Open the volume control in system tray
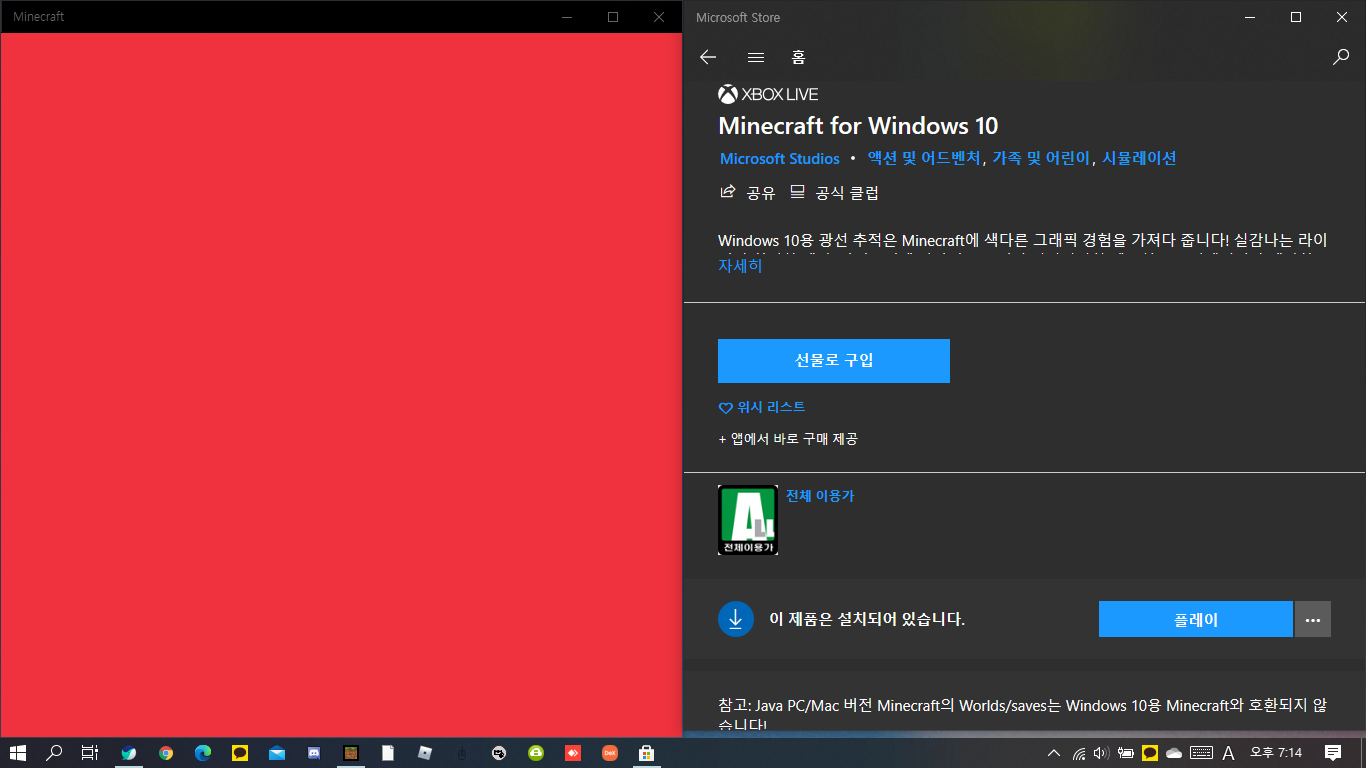Screen dimensions: 1366x768 pyautogui.click(x=1102, y=753)
